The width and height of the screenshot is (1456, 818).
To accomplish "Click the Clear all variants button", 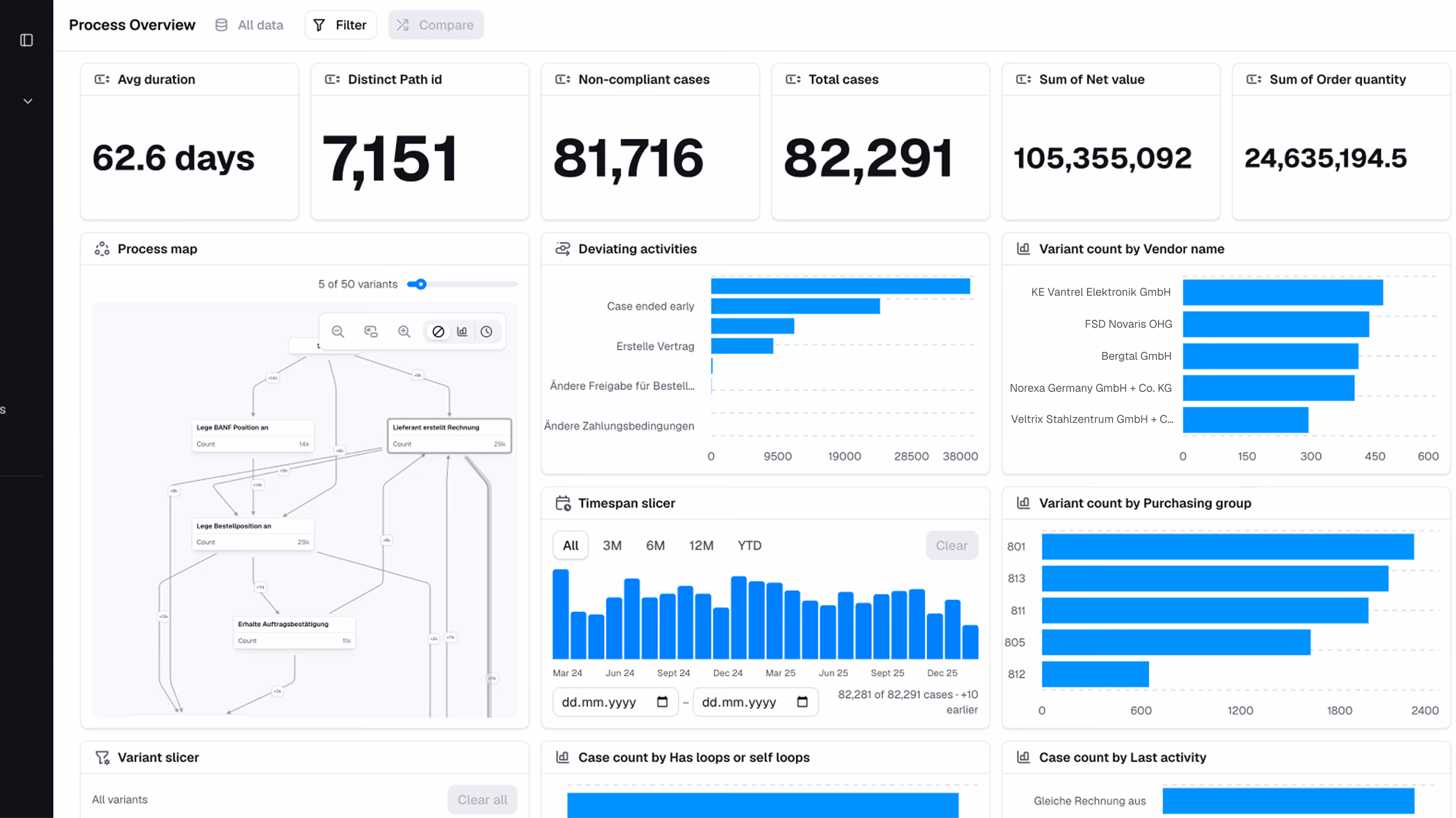I will (482, 800).
